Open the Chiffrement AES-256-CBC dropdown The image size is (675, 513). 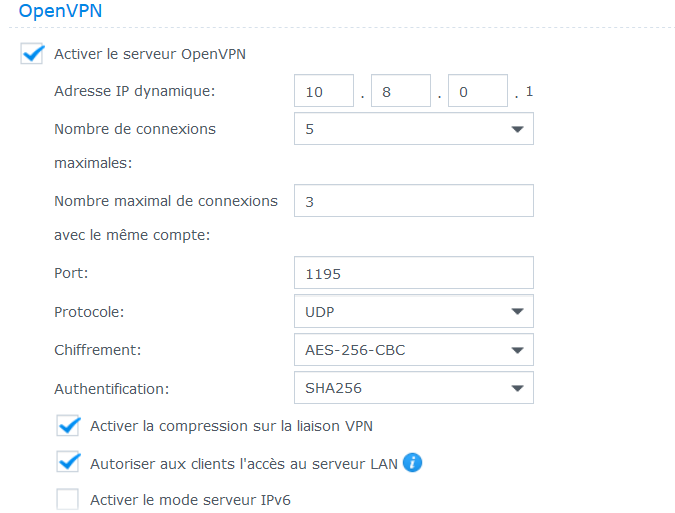pos(414,350)
